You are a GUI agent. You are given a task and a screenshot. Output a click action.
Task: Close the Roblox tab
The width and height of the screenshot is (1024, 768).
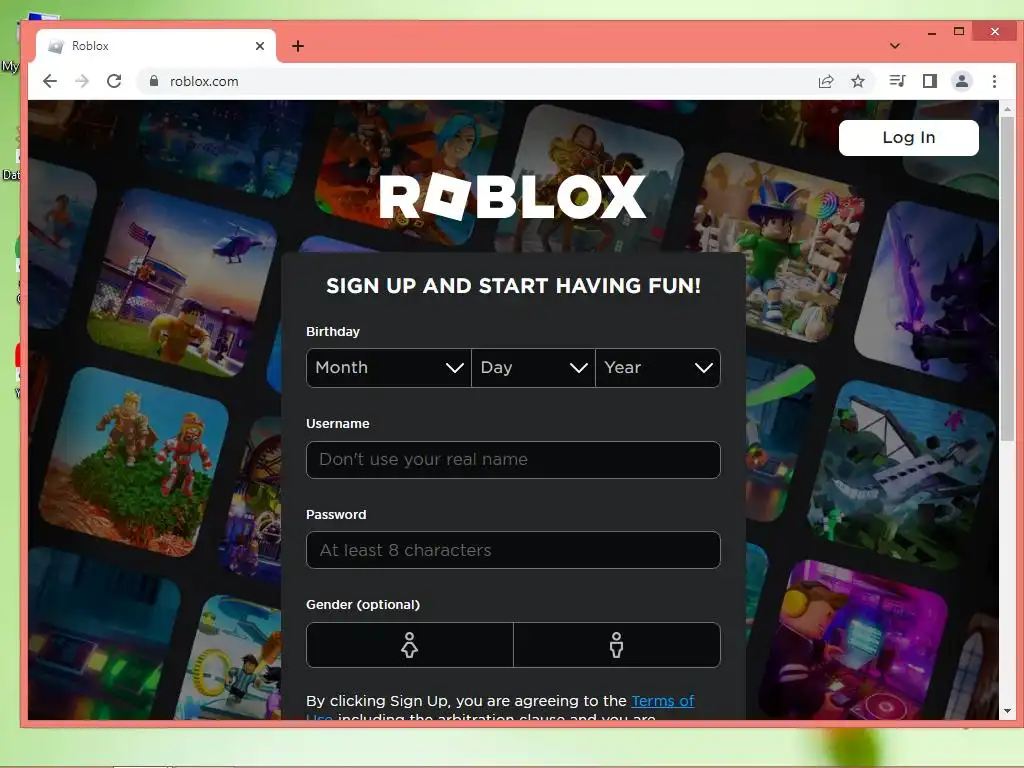click(x=260, y=46)
